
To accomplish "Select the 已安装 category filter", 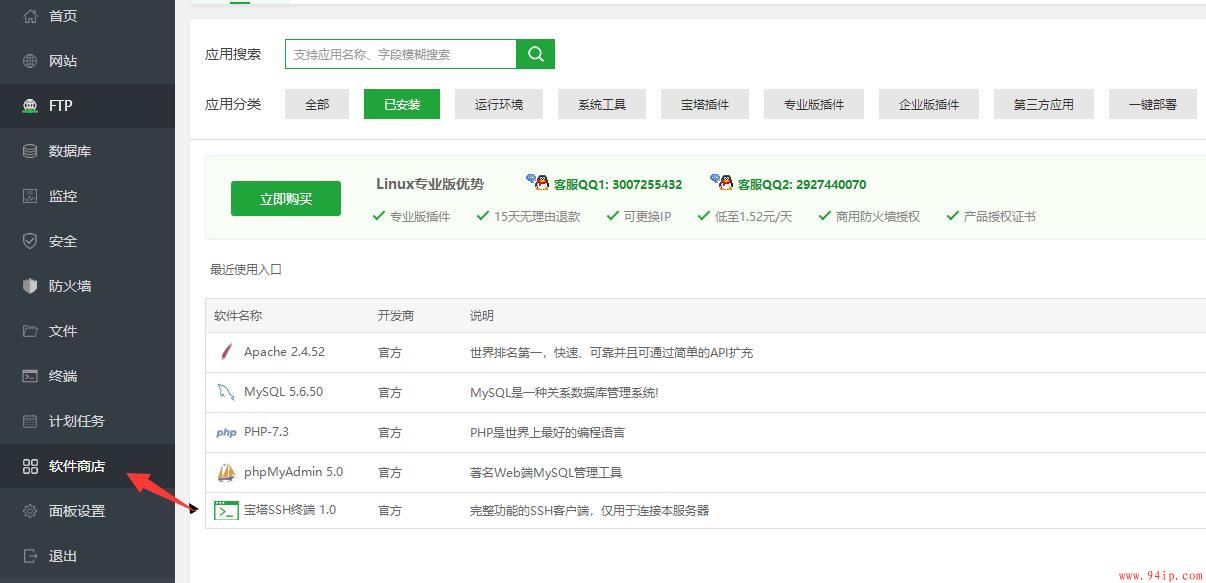I will tap(402, 104).
